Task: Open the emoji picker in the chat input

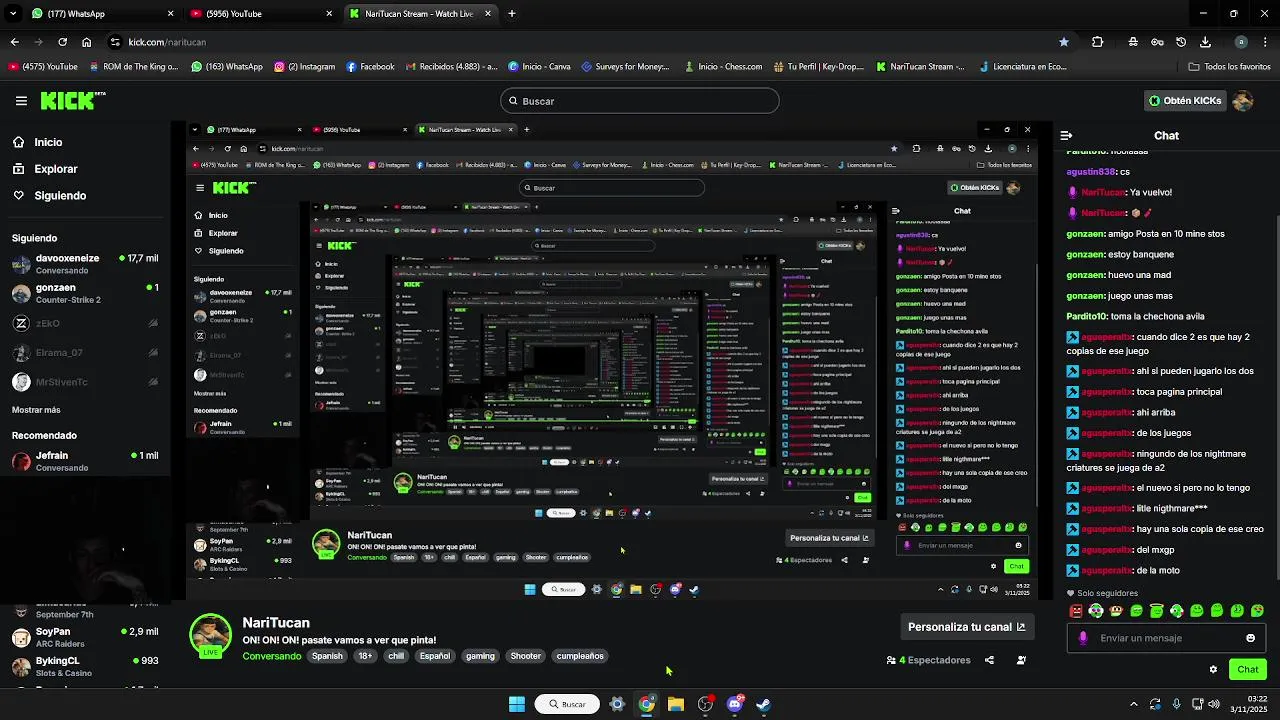Action: point(1250,638)
